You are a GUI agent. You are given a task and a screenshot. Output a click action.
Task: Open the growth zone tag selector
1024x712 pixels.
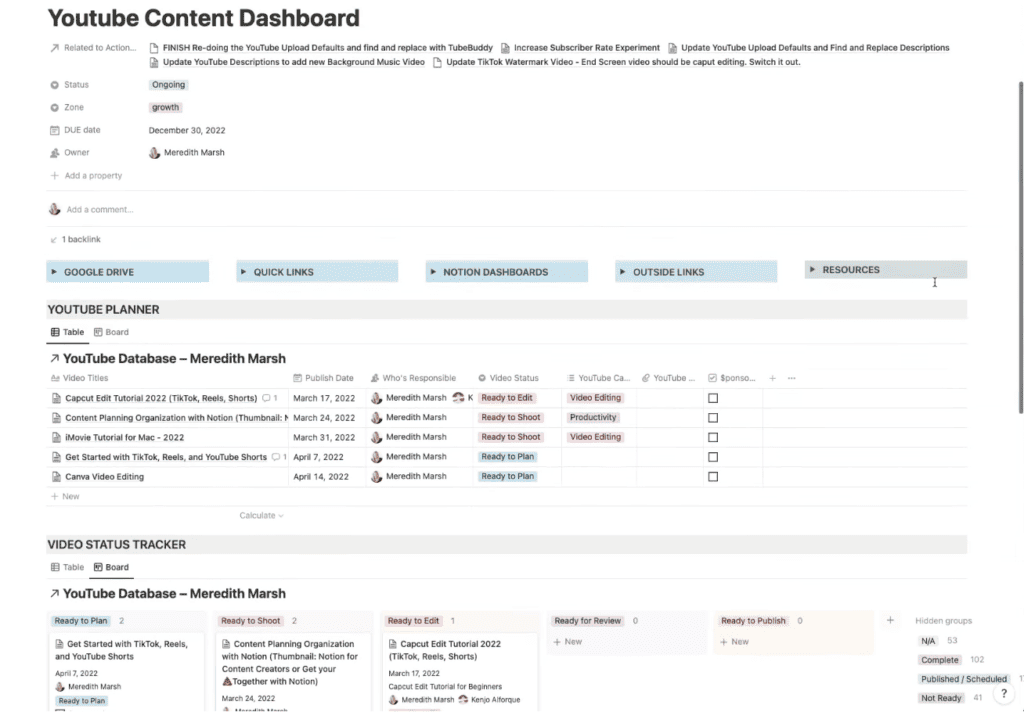[x=165, y=107]
